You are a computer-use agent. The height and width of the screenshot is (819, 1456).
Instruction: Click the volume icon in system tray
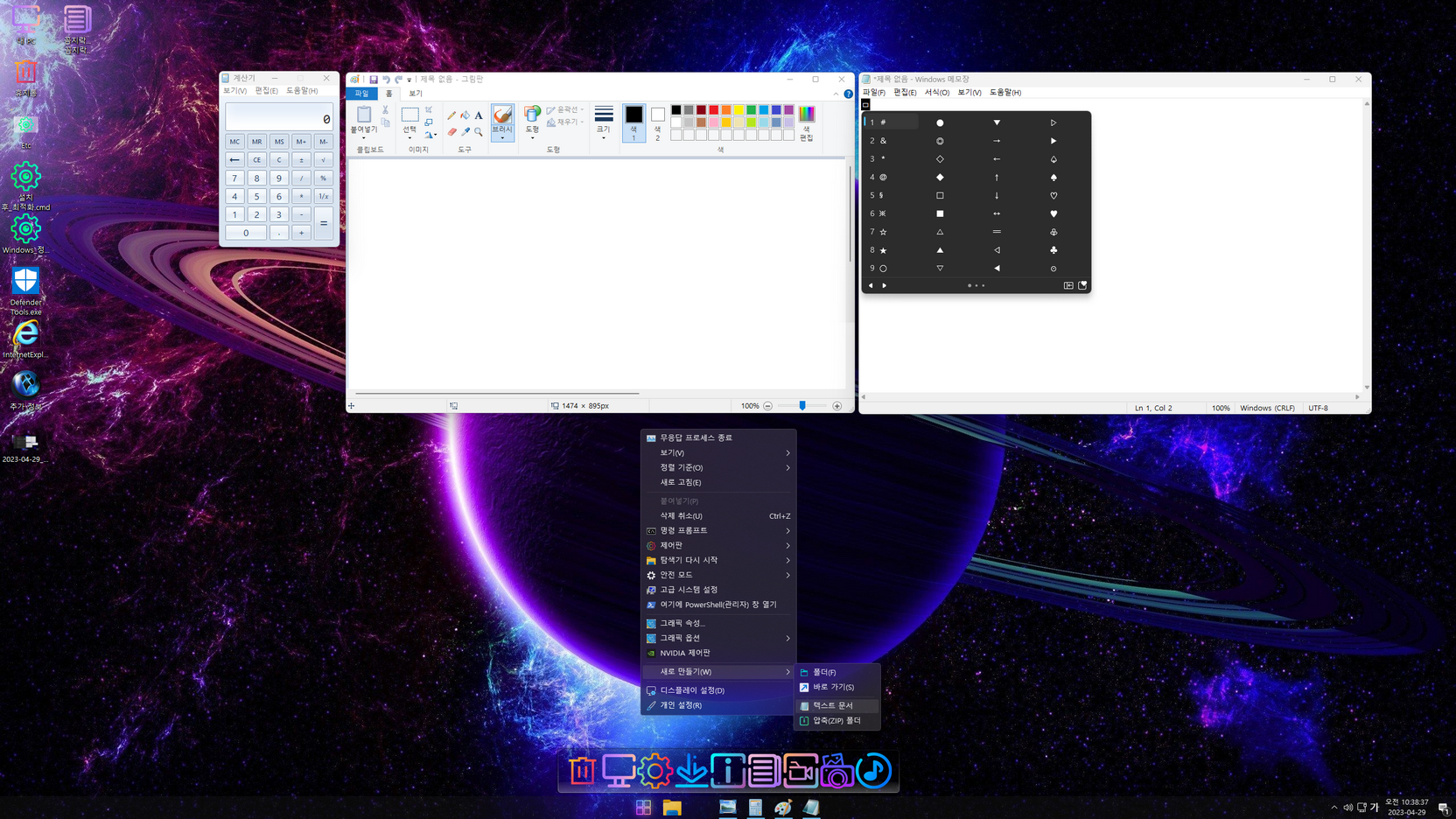tap(1347, 808)
